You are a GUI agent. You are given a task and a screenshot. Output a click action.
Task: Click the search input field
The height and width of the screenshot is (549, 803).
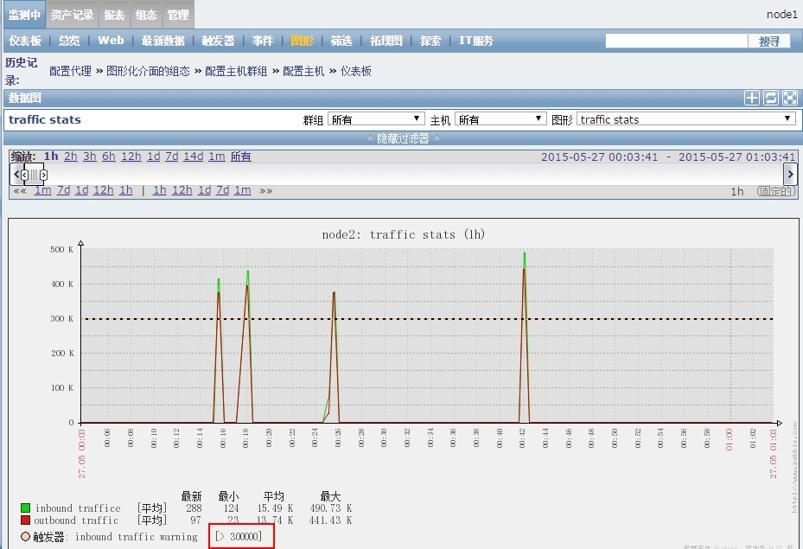pyautogui.click(x=676, y=41)
